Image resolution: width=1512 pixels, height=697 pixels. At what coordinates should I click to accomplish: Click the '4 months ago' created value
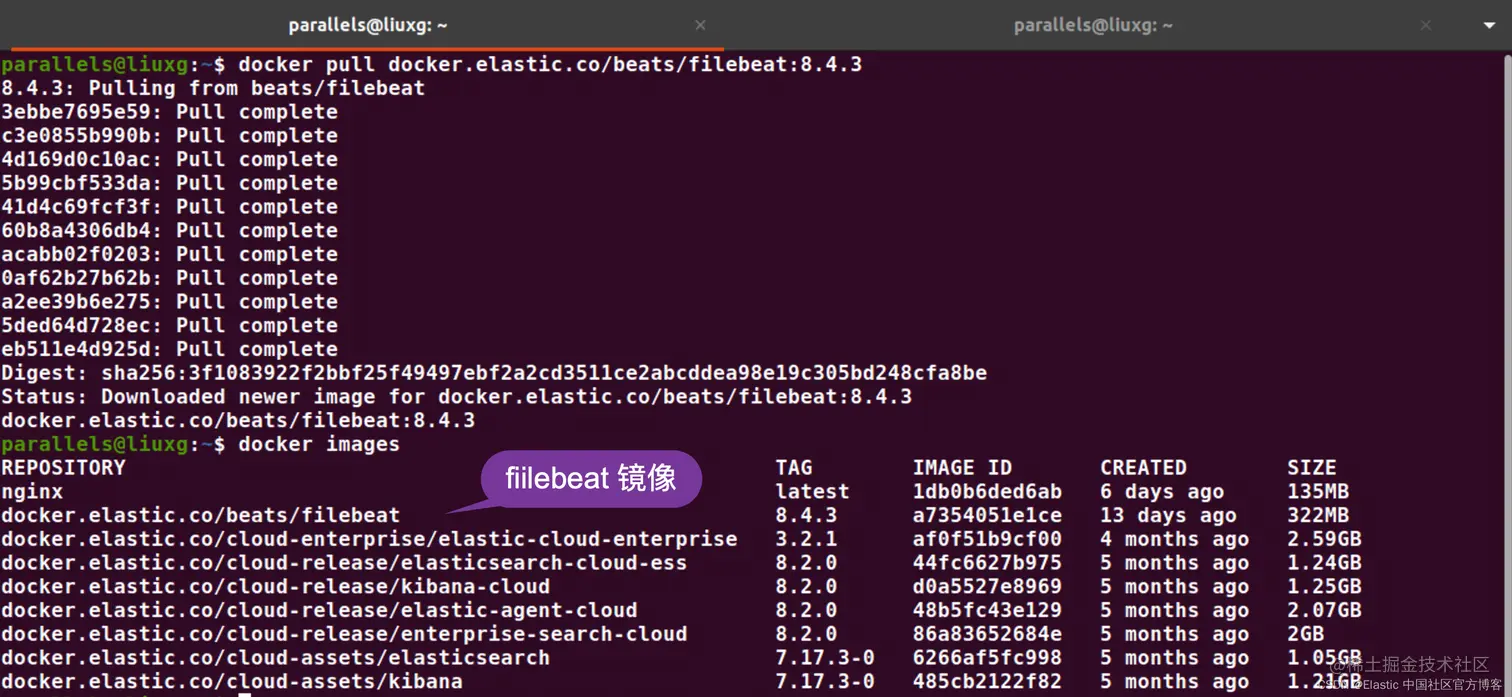(1175, 539)
